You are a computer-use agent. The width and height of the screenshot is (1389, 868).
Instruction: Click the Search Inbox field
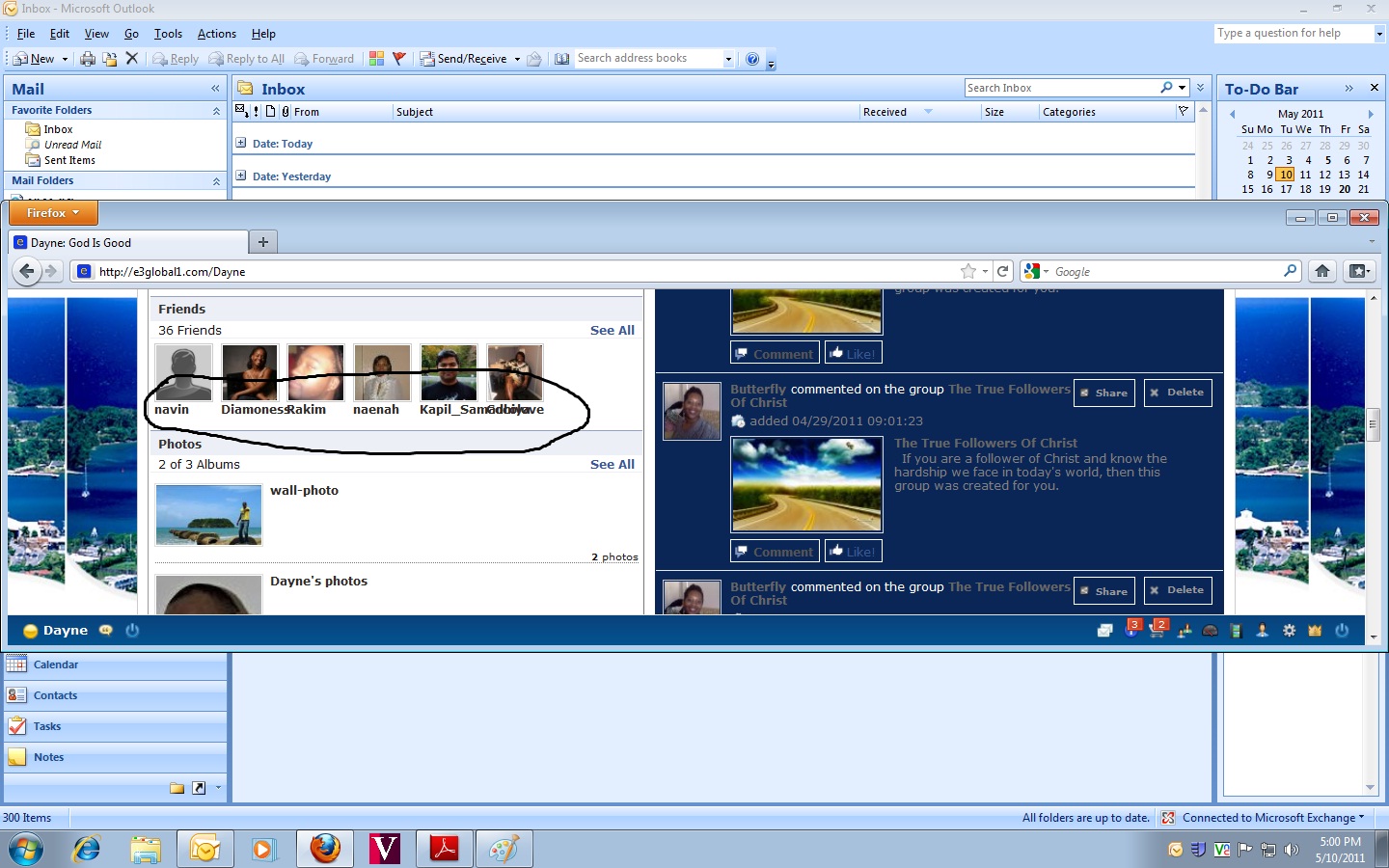coord(1061,88)
